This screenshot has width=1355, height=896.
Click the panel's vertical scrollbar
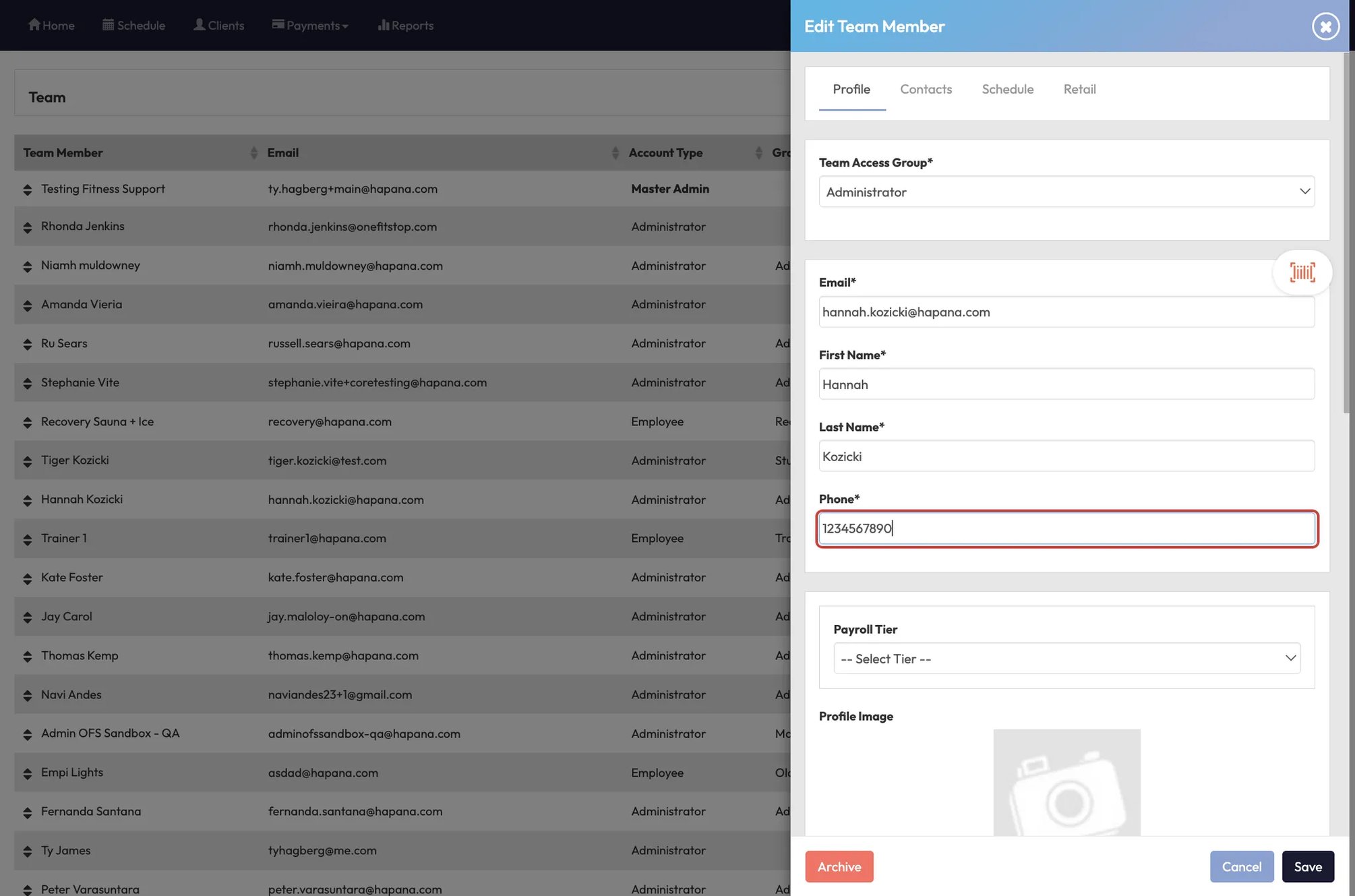click(1346, 233)
